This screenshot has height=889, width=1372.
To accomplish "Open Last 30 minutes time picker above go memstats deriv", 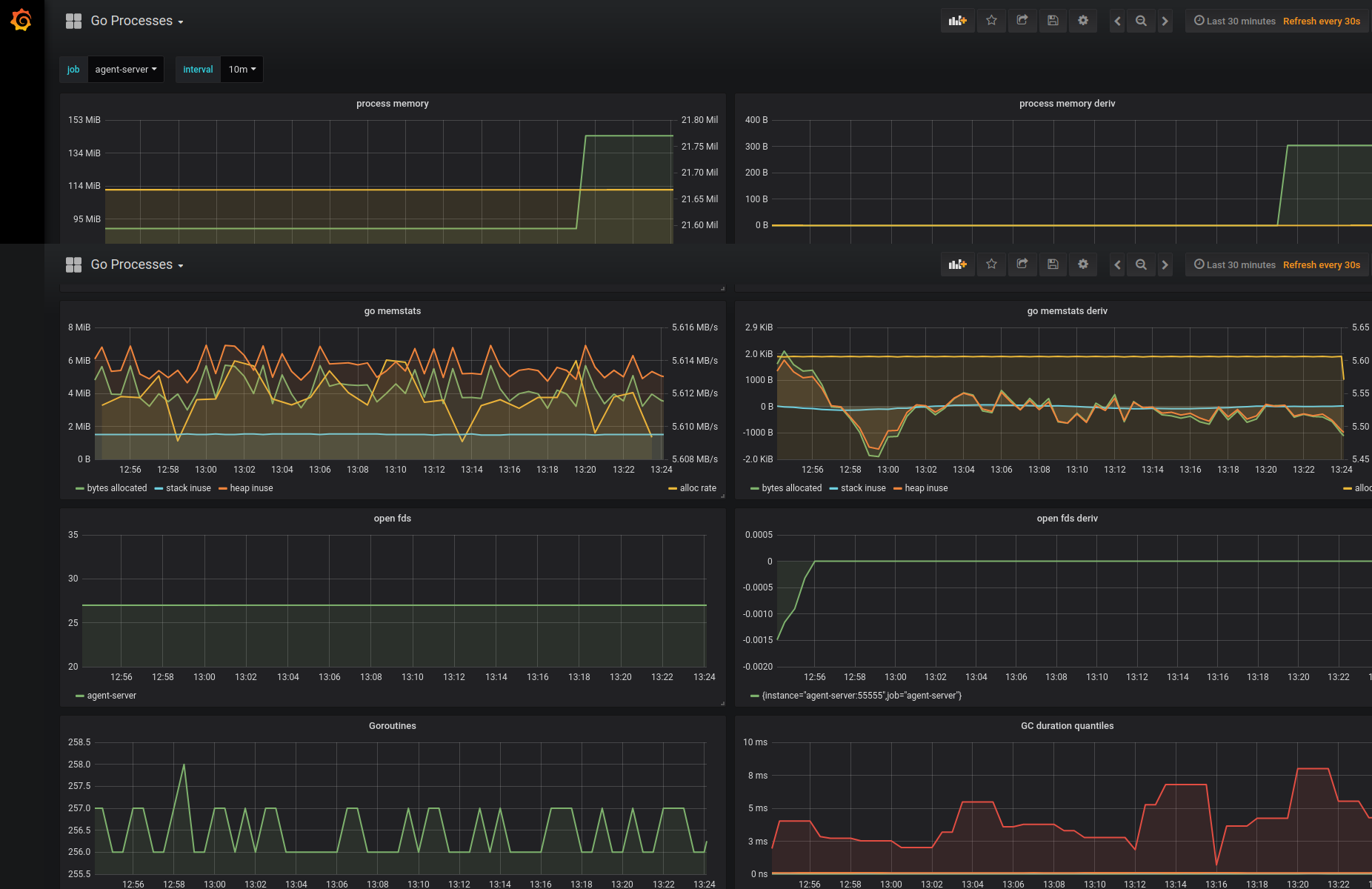I will (1234, 264).
